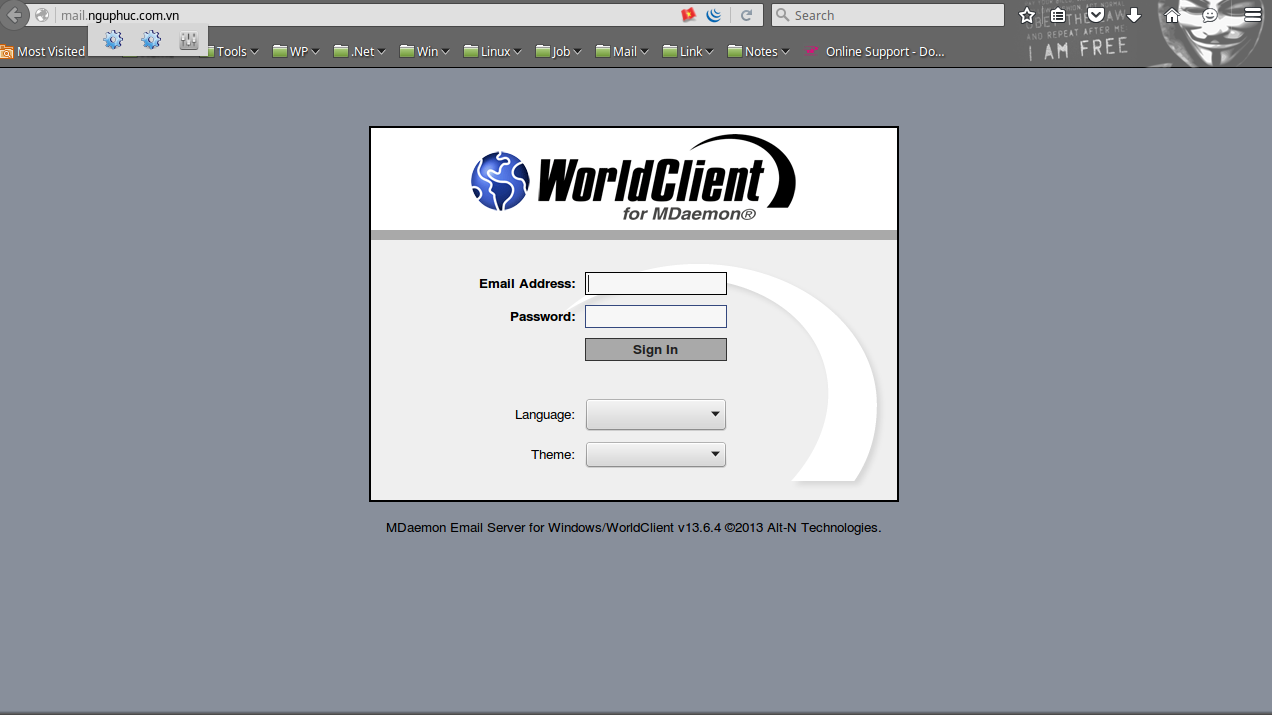This screenshot has height=715, width=1272.
Task: Click the browser back arrow button
Action: coord(13,15)
